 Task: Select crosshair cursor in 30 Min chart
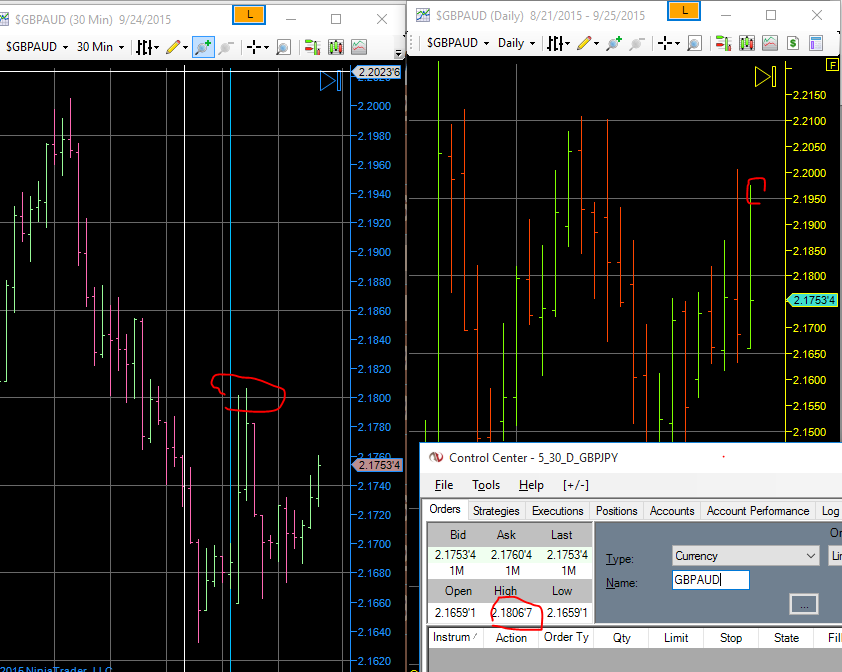click(x=257, y=47)
